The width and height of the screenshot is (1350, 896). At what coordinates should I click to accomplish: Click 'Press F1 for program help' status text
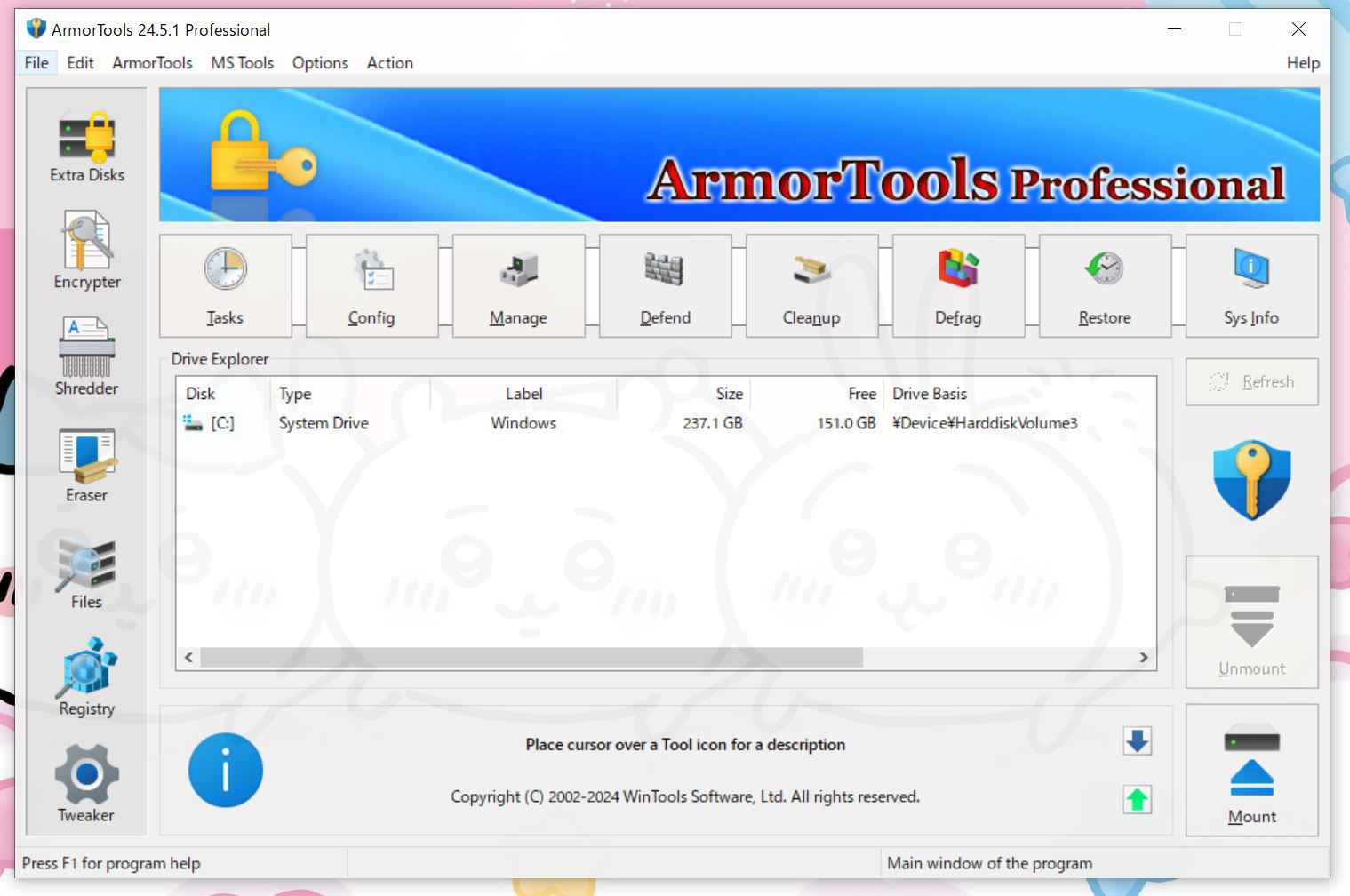pyautogui.click(x=111, y=863)
